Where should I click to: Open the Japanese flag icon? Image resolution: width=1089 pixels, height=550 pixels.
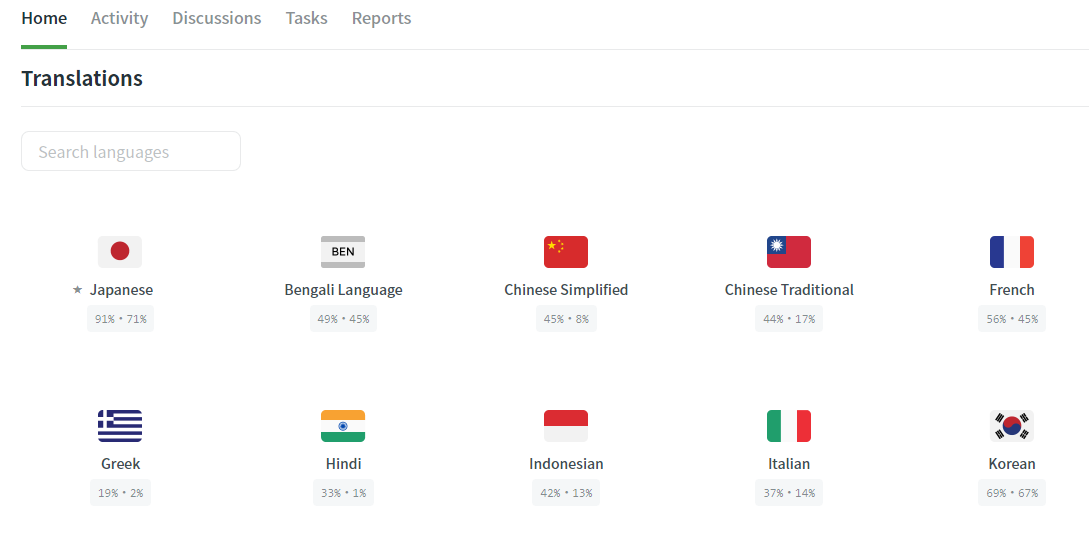click(x=120, y=251)
